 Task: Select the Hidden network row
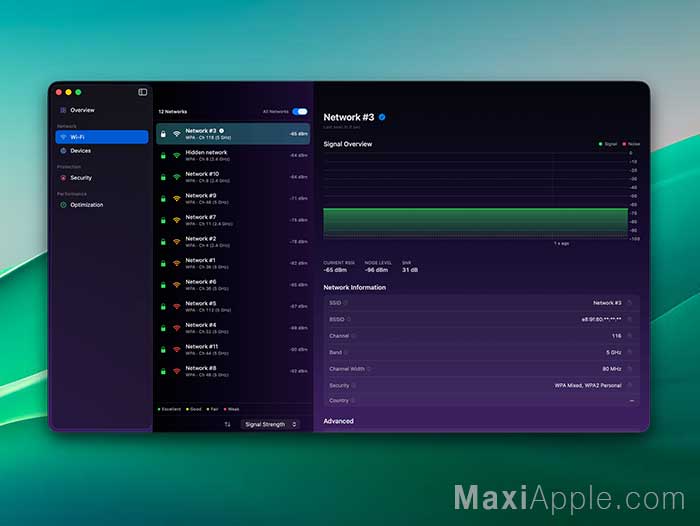point(233,155)
